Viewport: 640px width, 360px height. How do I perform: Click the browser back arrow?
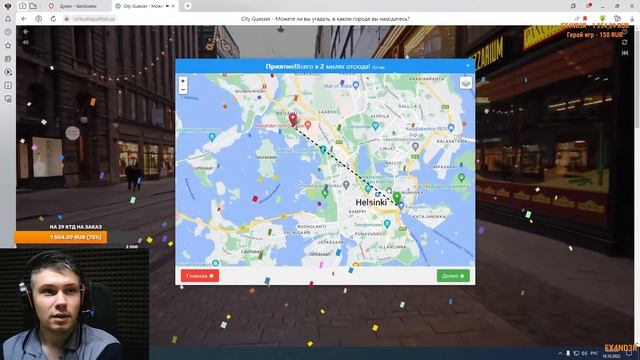pyautogui.click(x=24, y=19)
